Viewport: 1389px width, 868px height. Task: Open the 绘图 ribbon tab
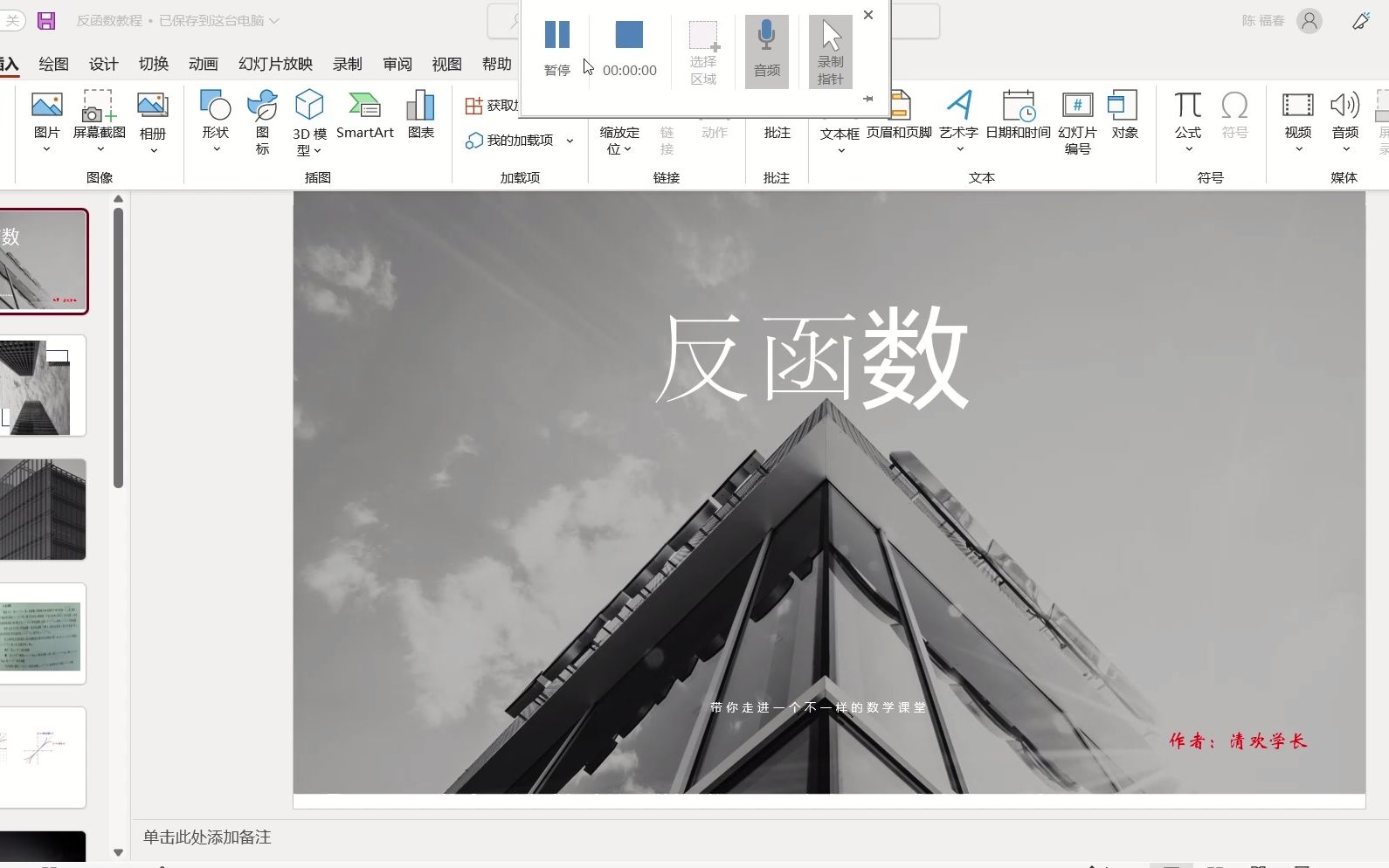(53, 64)
